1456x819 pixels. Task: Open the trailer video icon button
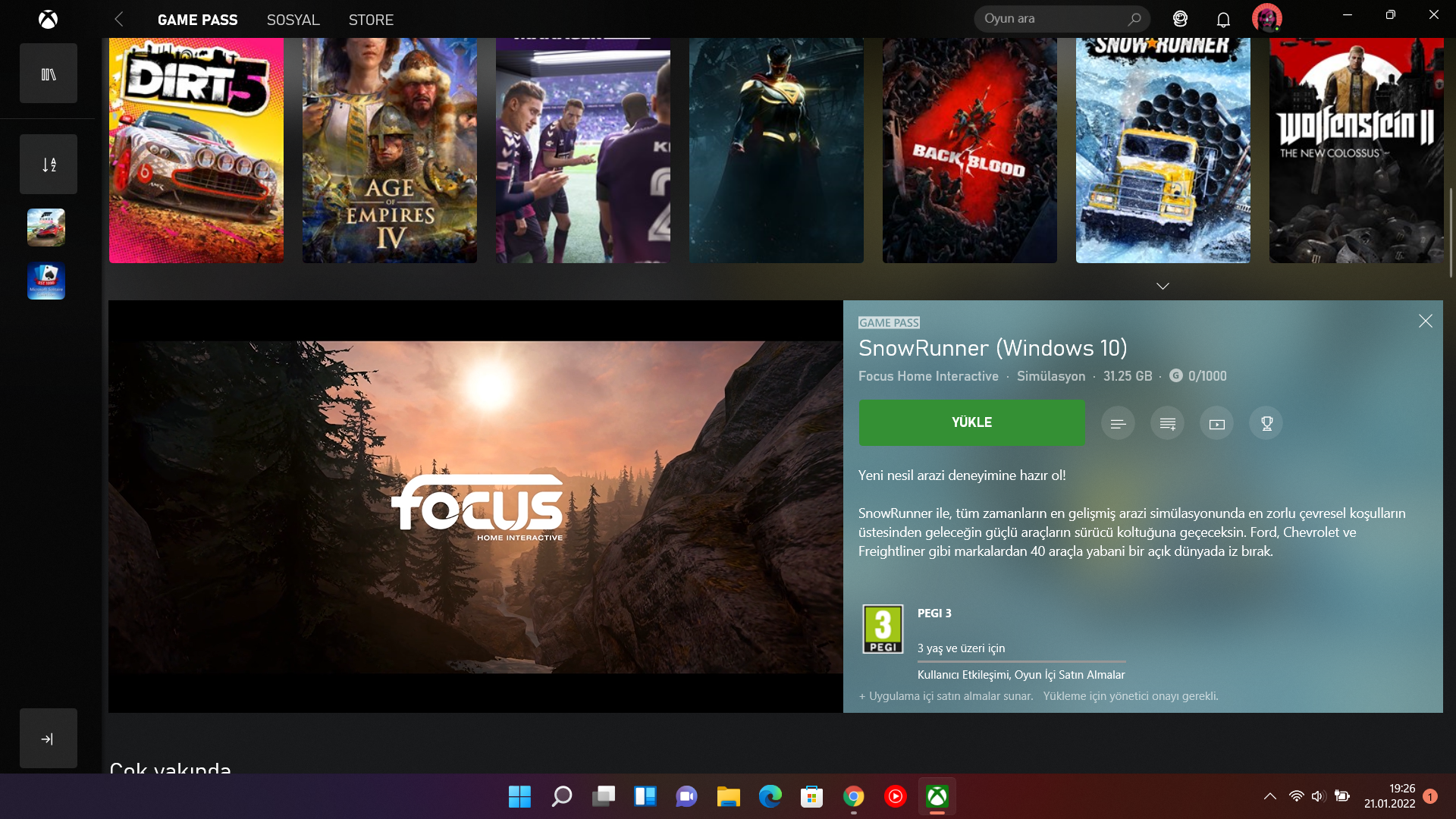point(1216,423)
